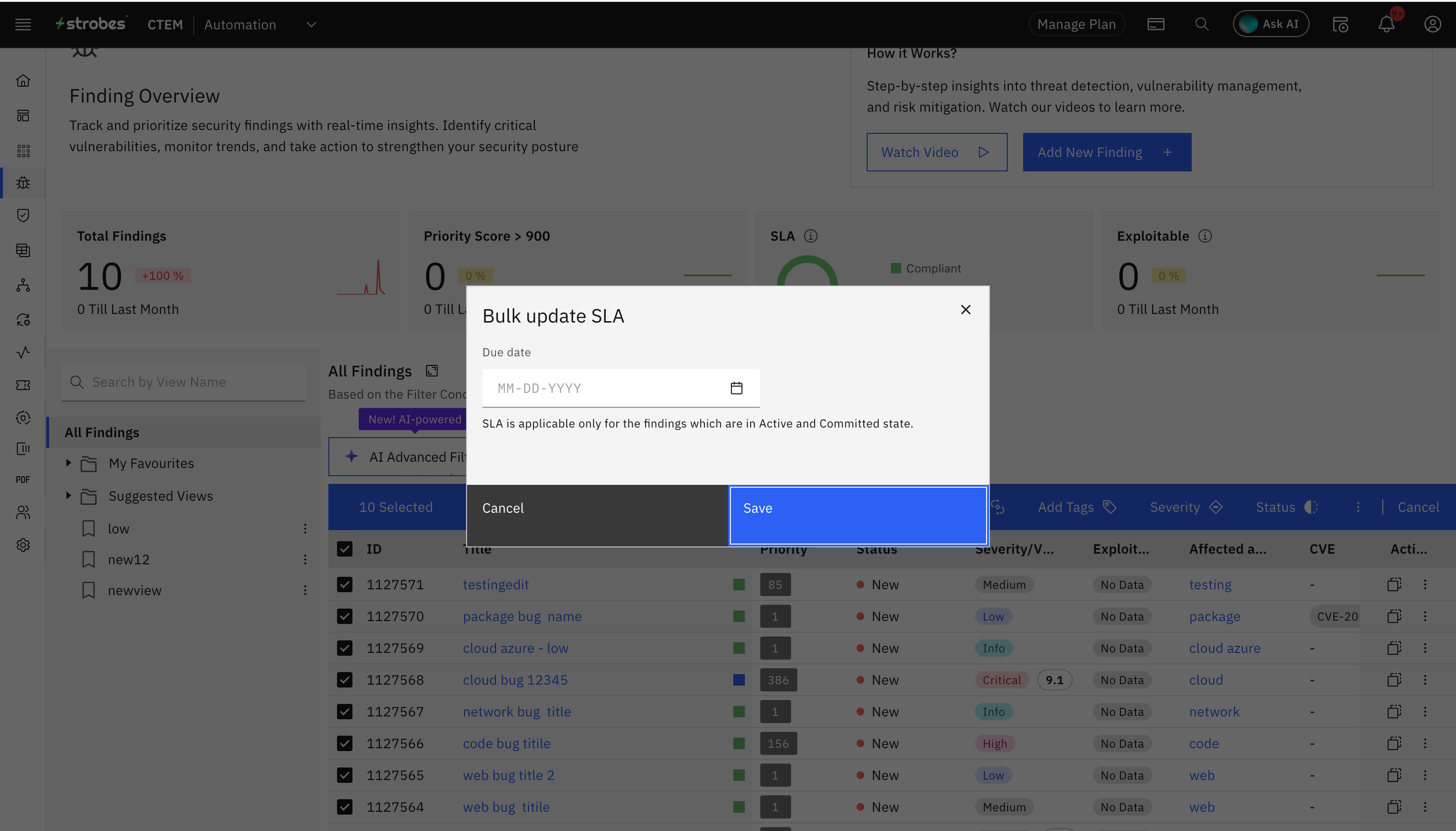Deselect finding 1127568 checkbox

[345, 680]
